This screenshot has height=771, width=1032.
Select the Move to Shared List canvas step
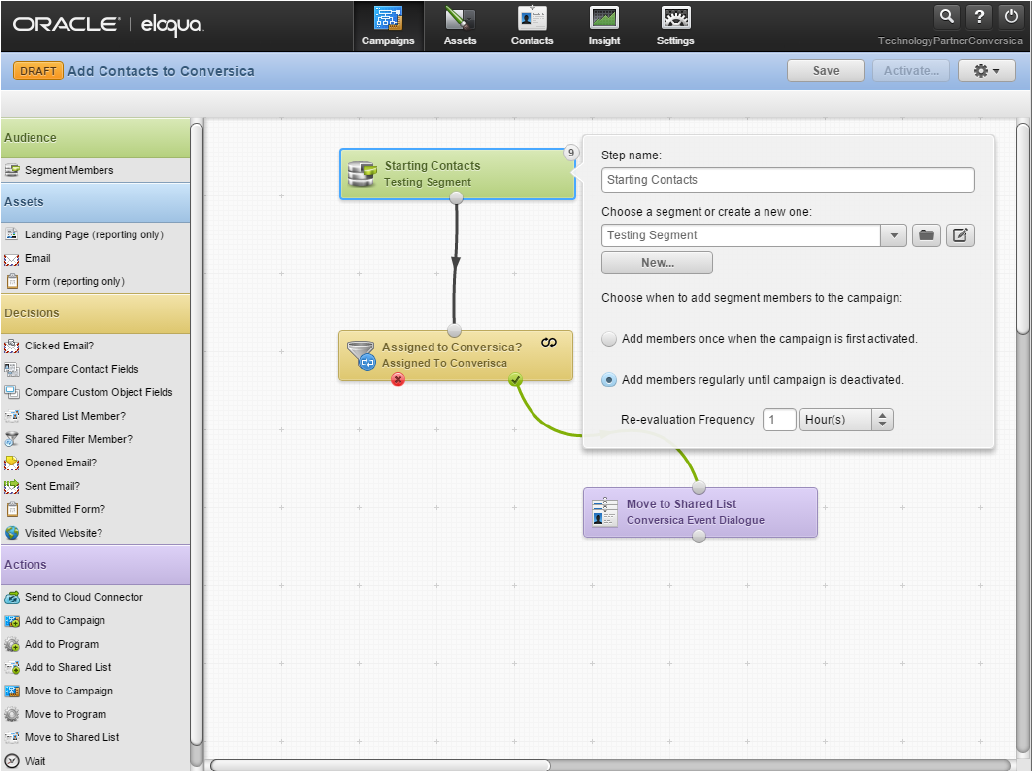coord(700,512)
